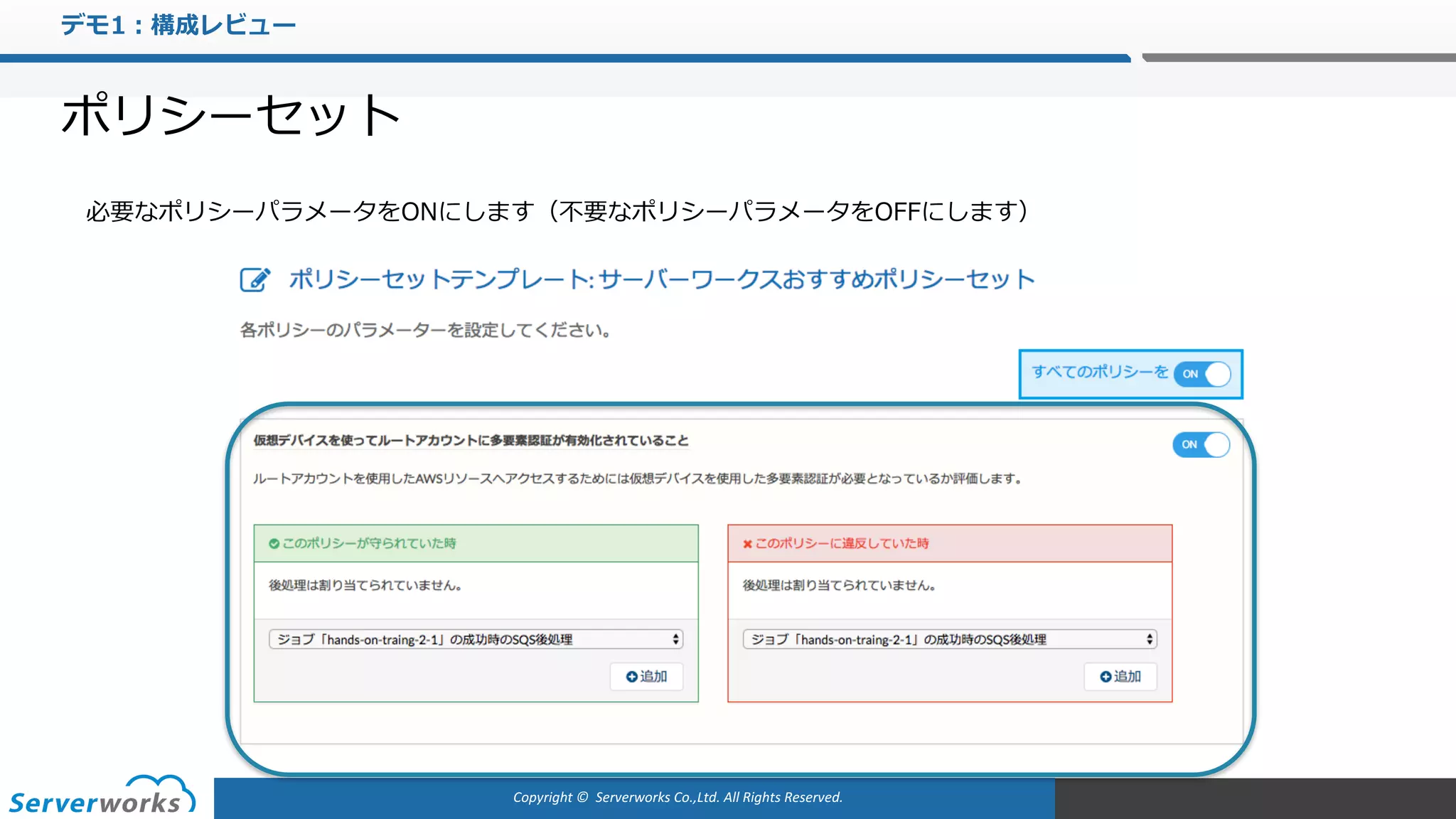Click the Serverworks logo
Viewport: 1456px width, 819px height.
tap(102, 795)
